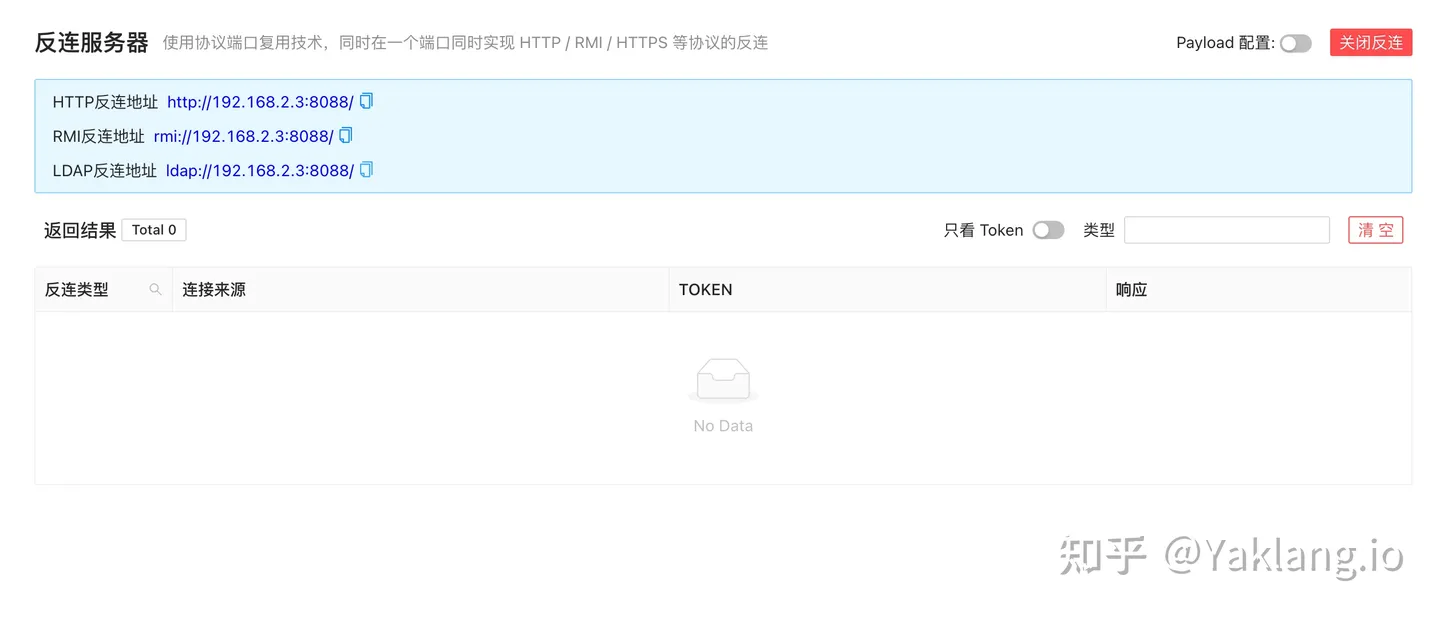Viewport: 1440px width, 620px height.
Task: Copy the RMI reverse connection address
Action: pyautogui.click(x=346, y=135)
